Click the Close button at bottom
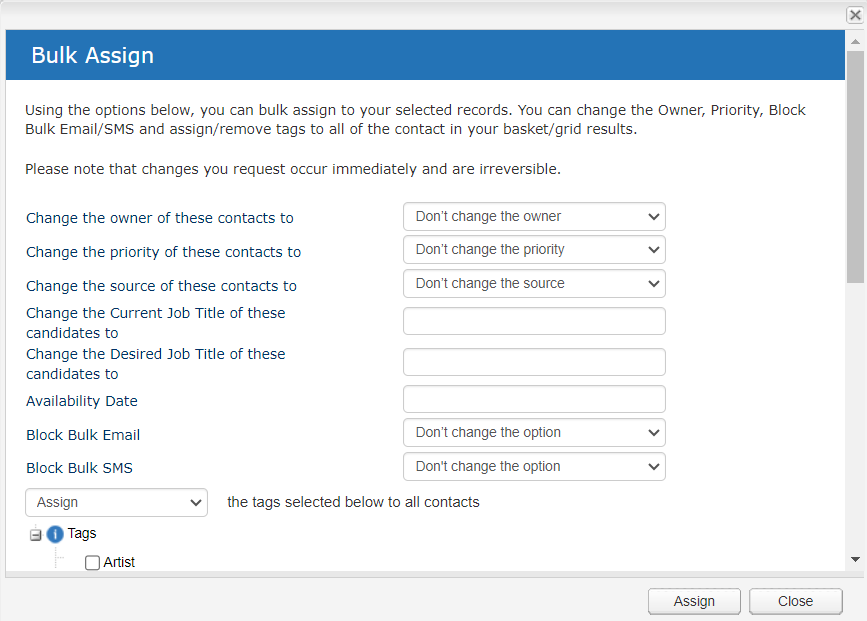Screen dimensions: 867x621 tap(796, 601)
